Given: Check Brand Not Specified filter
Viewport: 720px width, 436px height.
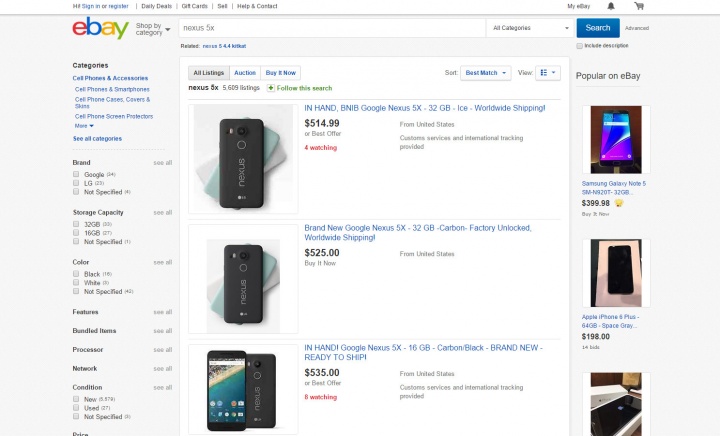Looking at the screenshot, I should [76, 191].
